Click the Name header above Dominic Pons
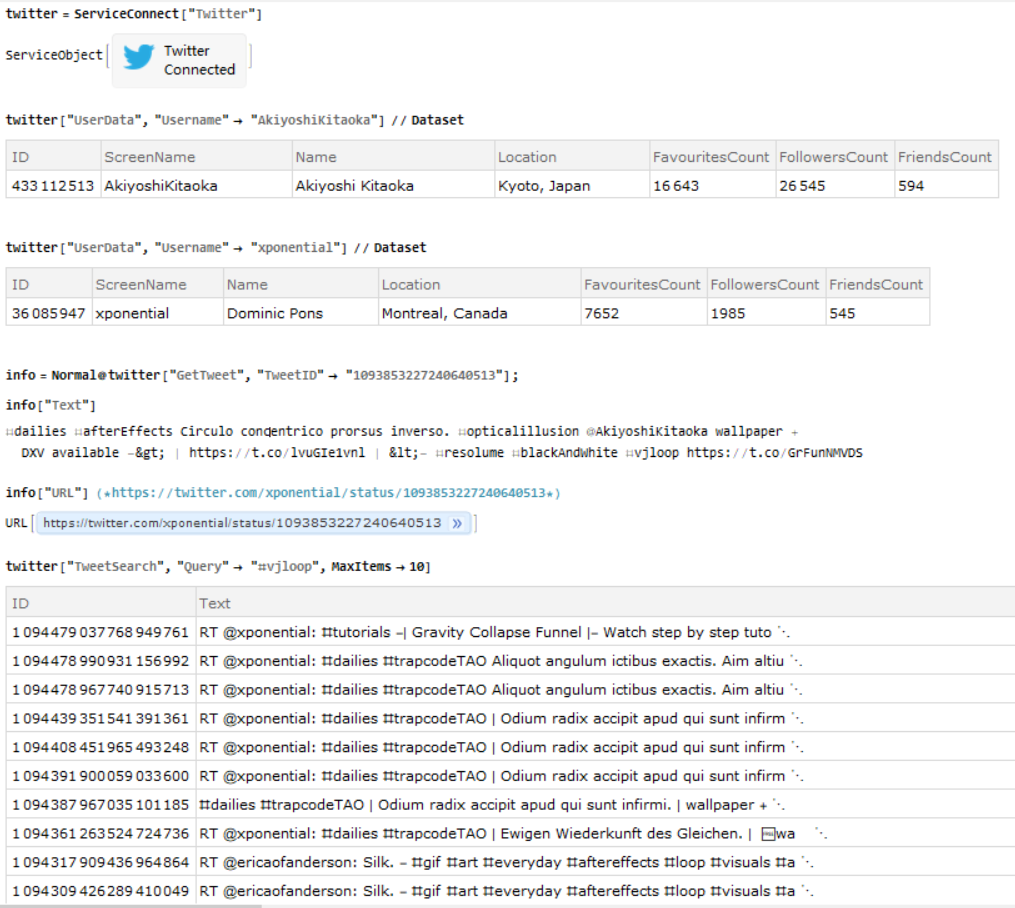 pos(247,285)
